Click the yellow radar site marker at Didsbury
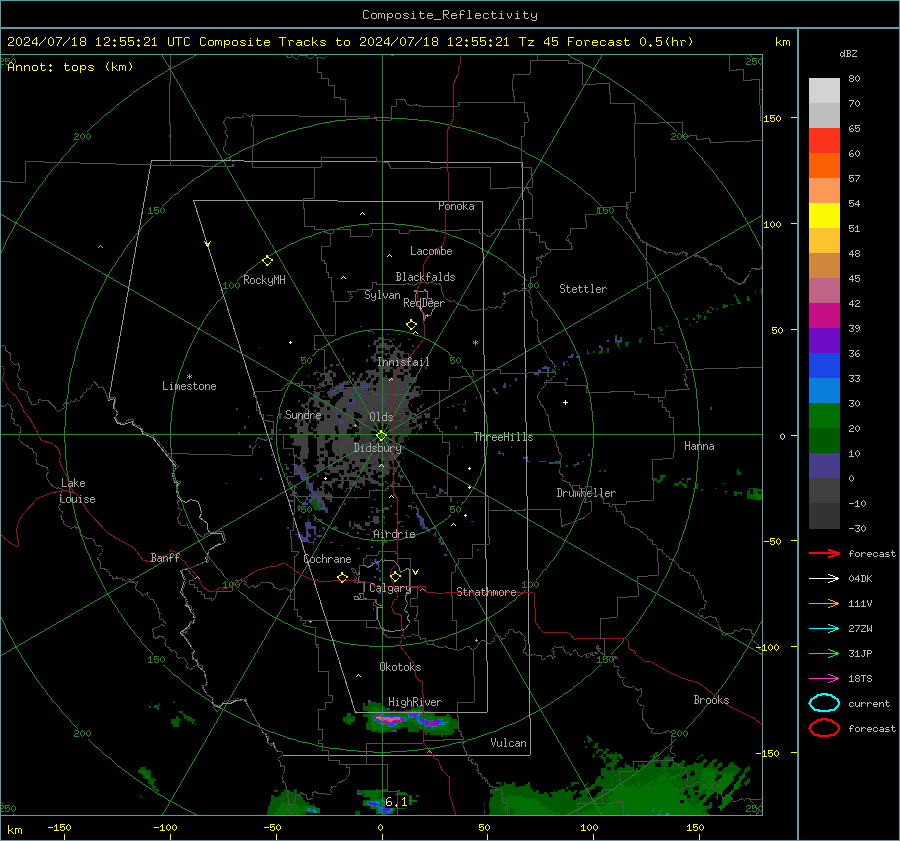 coord(381,436)
